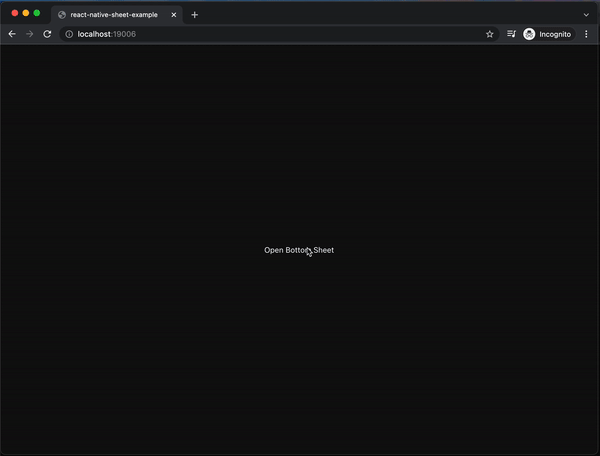600x456 pixels.
Task: Maximize window with the green button
Action: (37, 13)
